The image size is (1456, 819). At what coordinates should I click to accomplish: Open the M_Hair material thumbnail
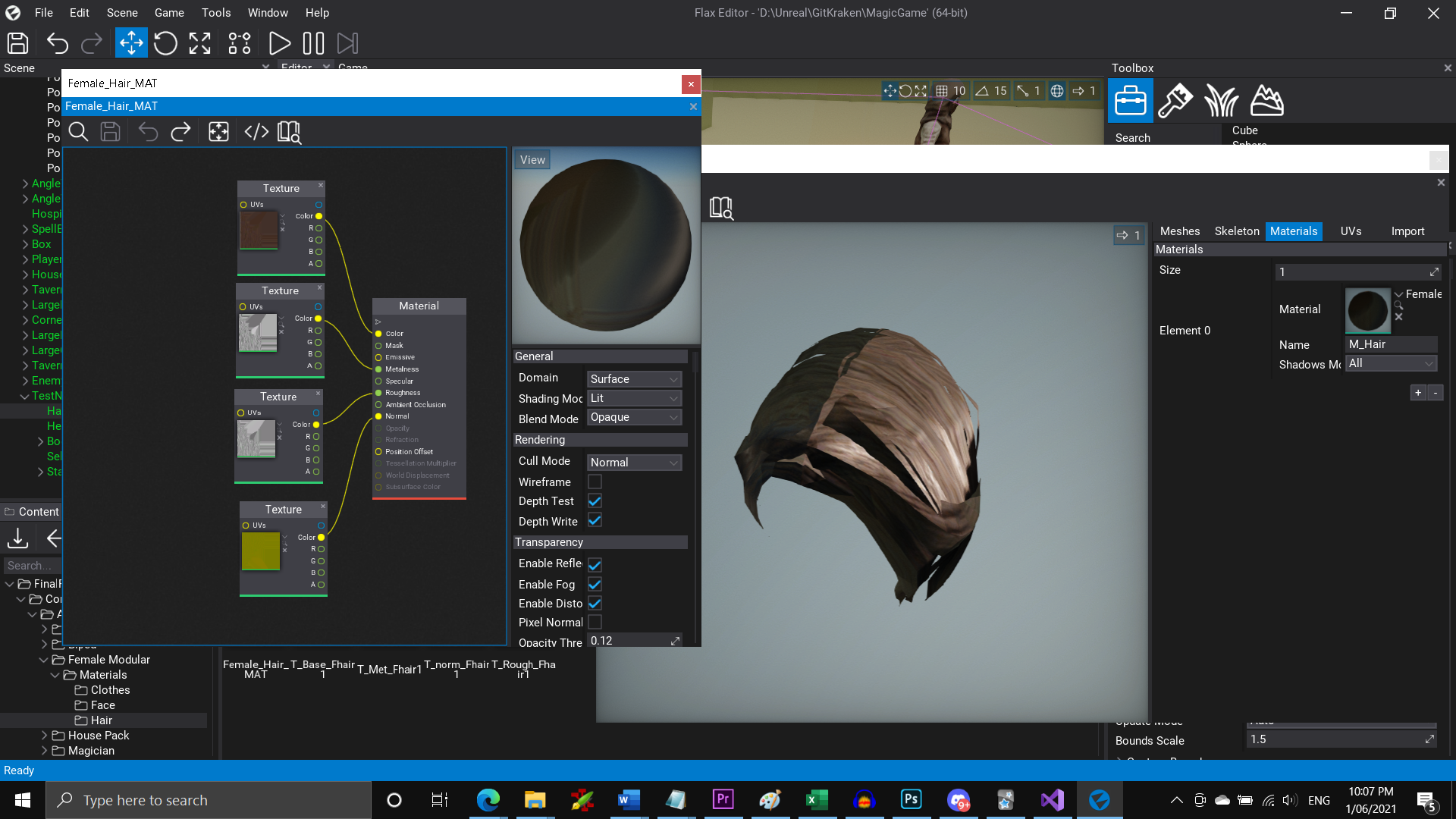click(x=1367, y=310)
